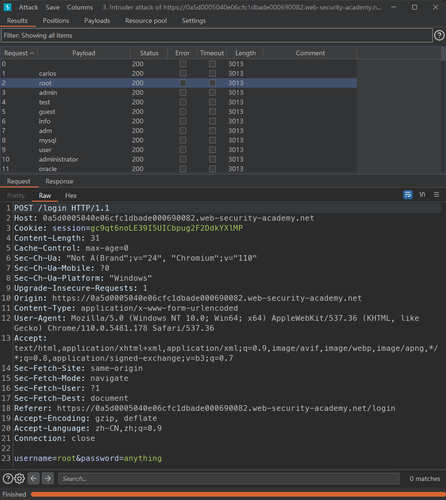Click the Connection: close header line
This screenshot has width=446, height=500.
tap(54, 438)
